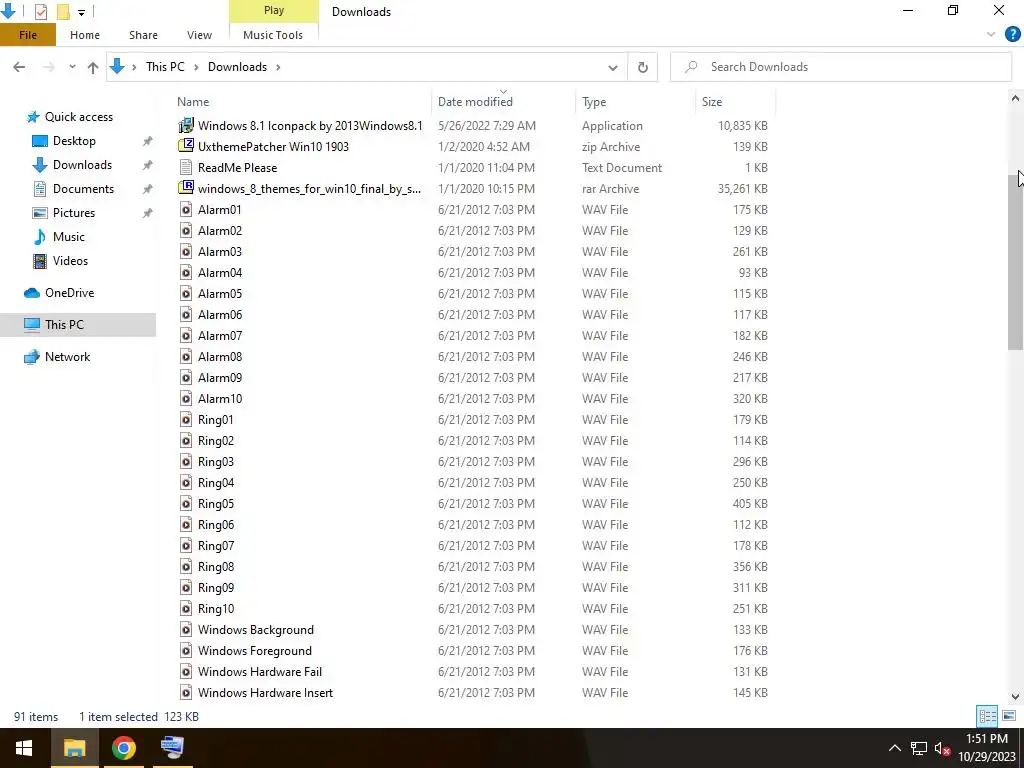Select the Alarm10 WAV file icon

coord(186,398)
